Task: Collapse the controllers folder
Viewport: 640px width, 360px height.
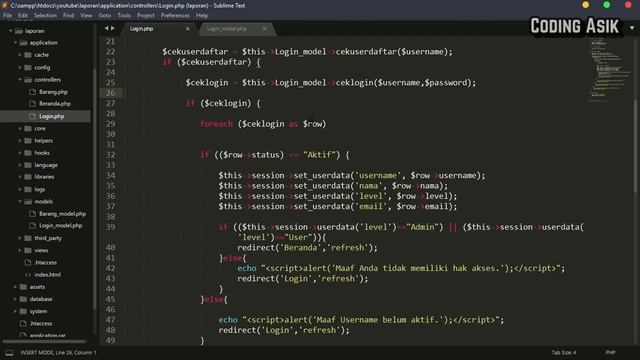Action: click(x=20, y=80)
